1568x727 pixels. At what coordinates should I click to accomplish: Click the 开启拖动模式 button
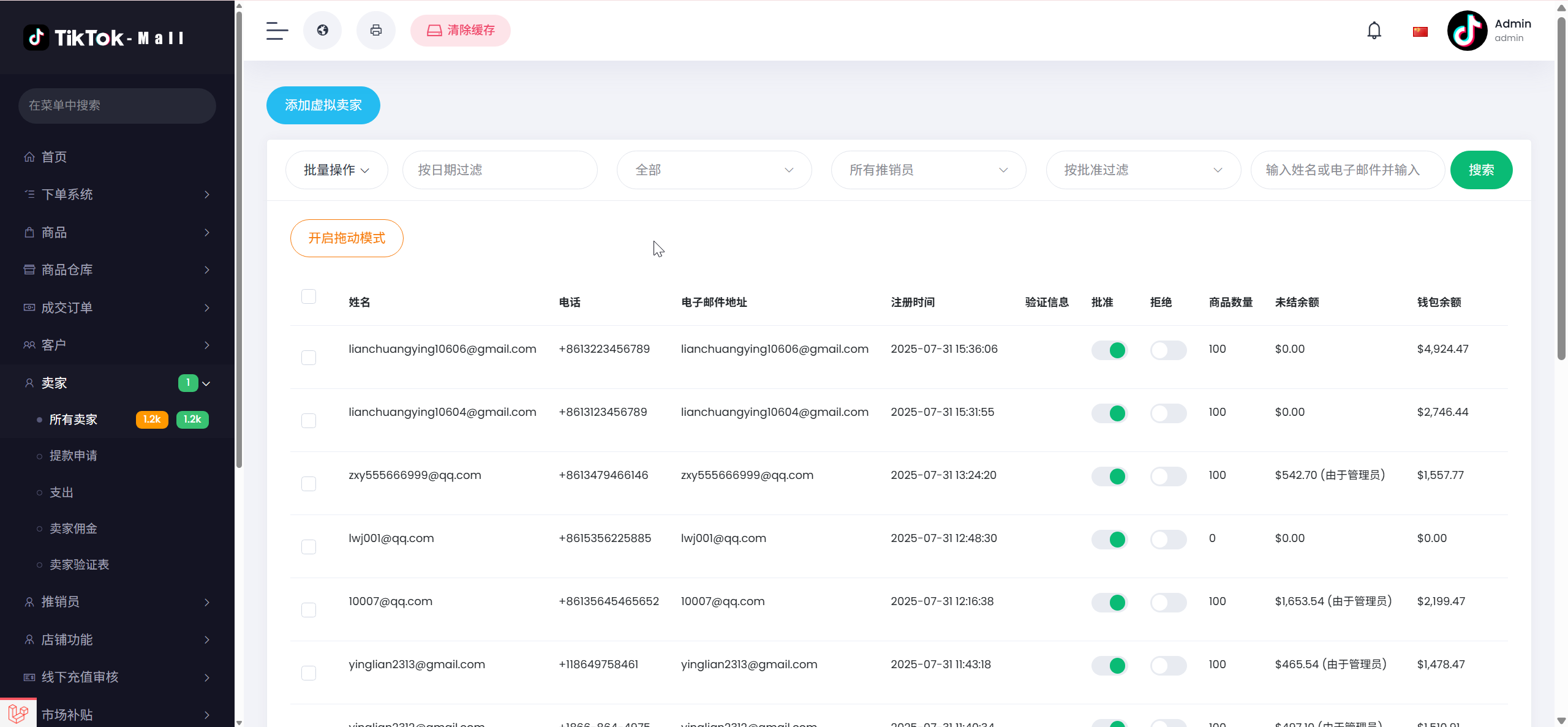pyautogui.click(x=347, y=238)
